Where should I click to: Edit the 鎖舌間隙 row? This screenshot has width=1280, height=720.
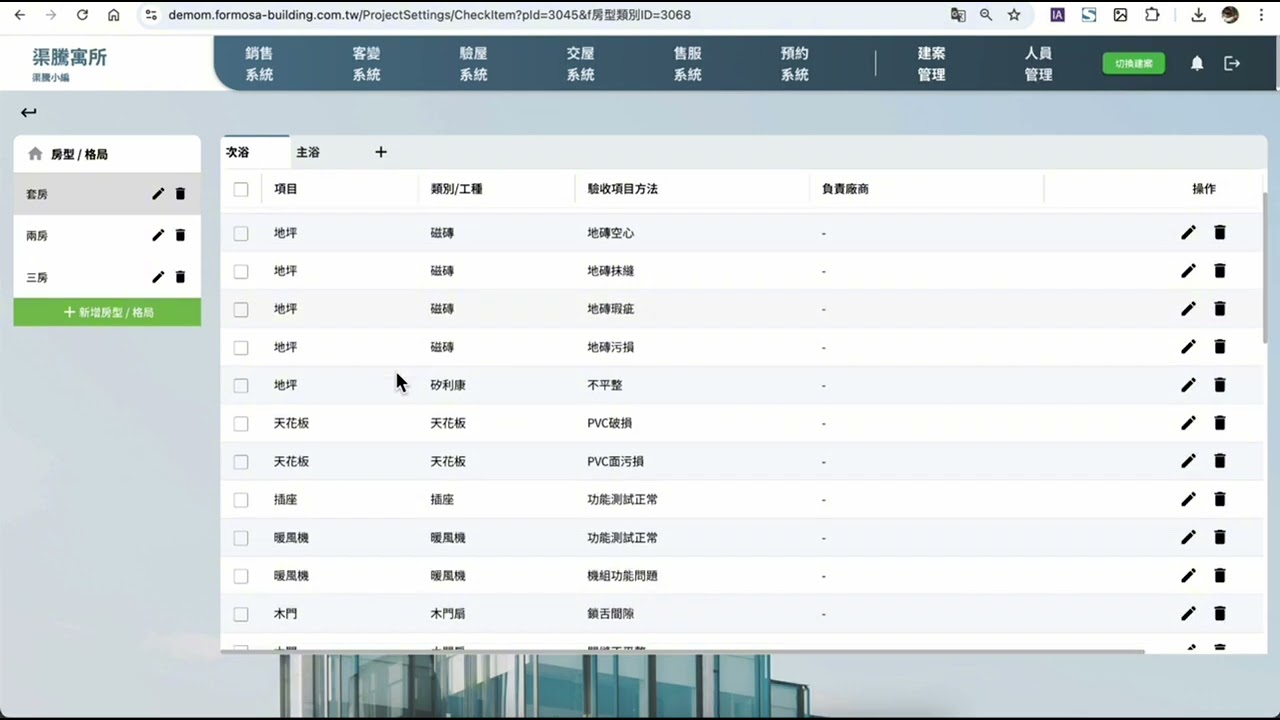pyautogui.click(x=1188, y=614)
